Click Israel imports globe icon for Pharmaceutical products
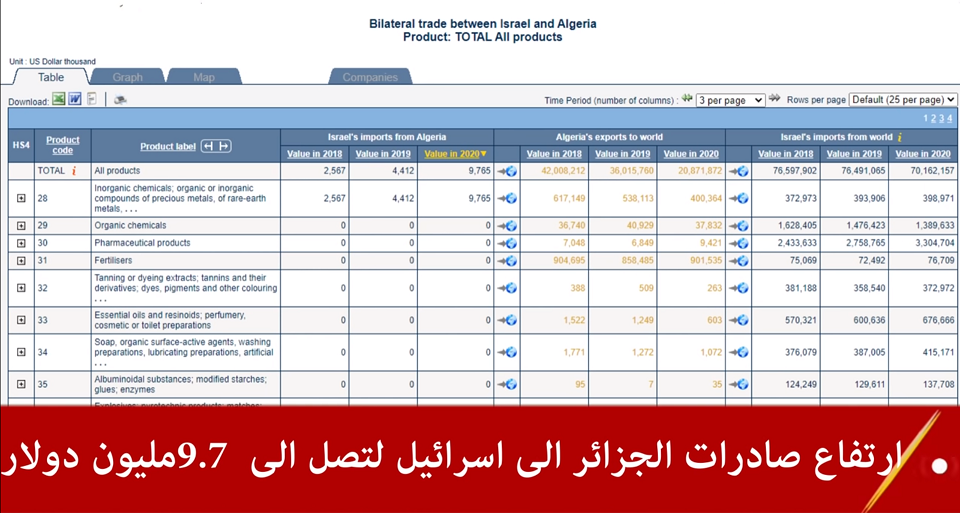960x513 pixels. click(739, 243)
